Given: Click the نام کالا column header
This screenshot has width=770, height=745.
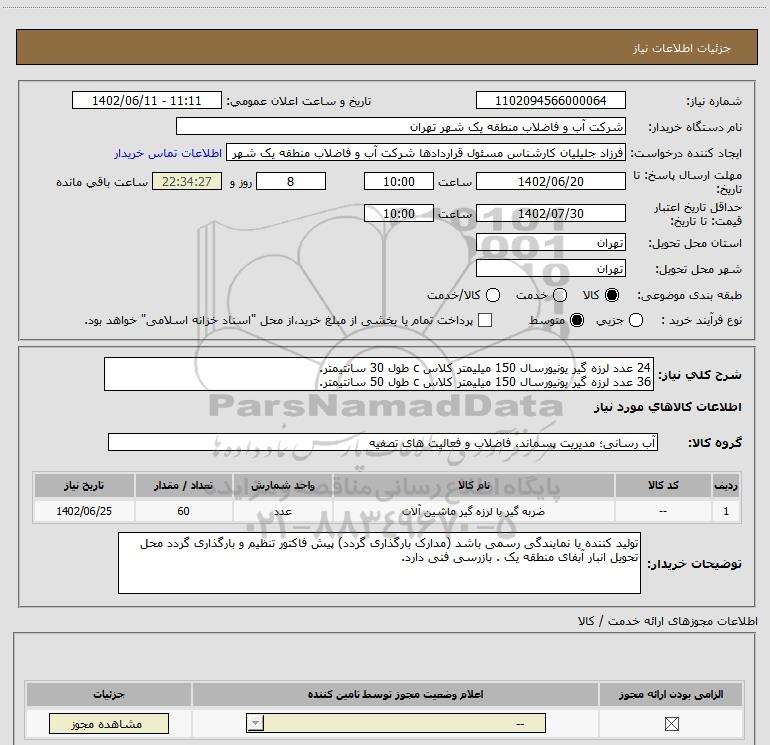Looking at the screenshot, I should [x=473, y=485].
